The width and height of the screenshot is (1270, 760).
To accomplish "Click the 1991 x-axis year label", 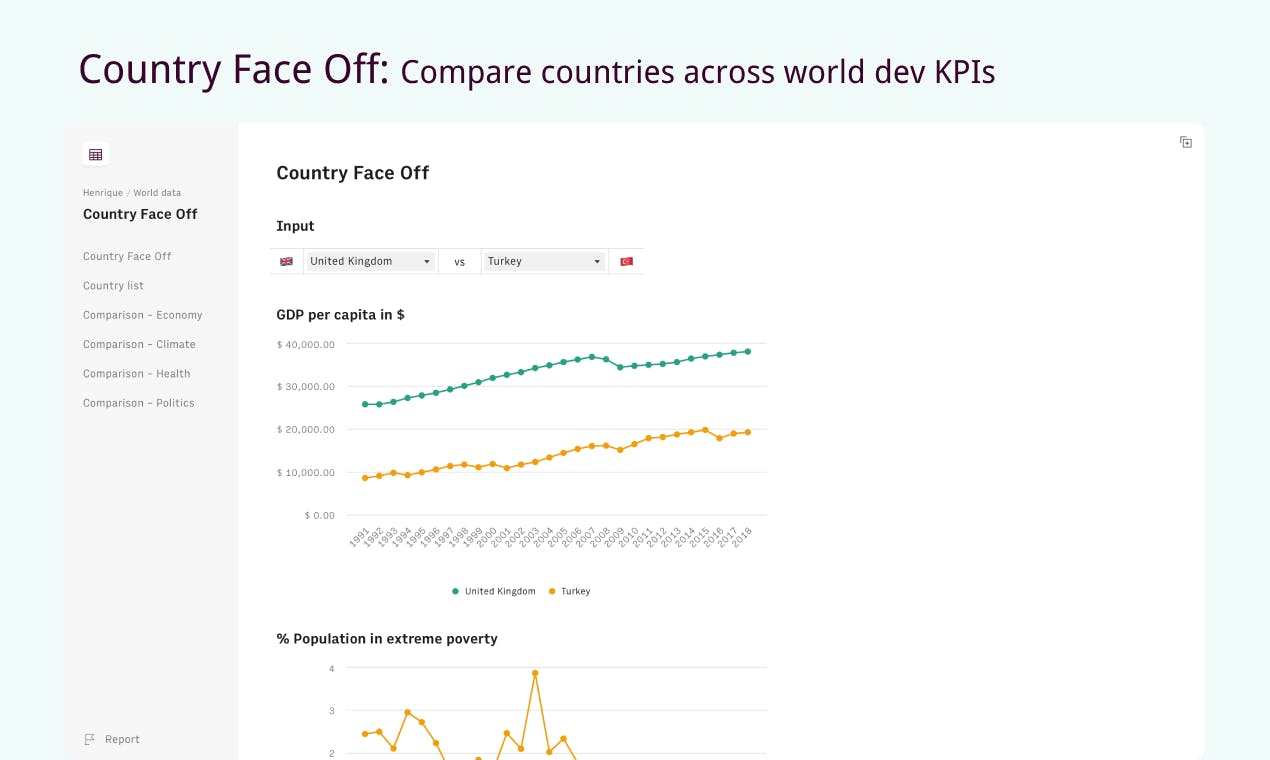I will [x=360, y=537].
